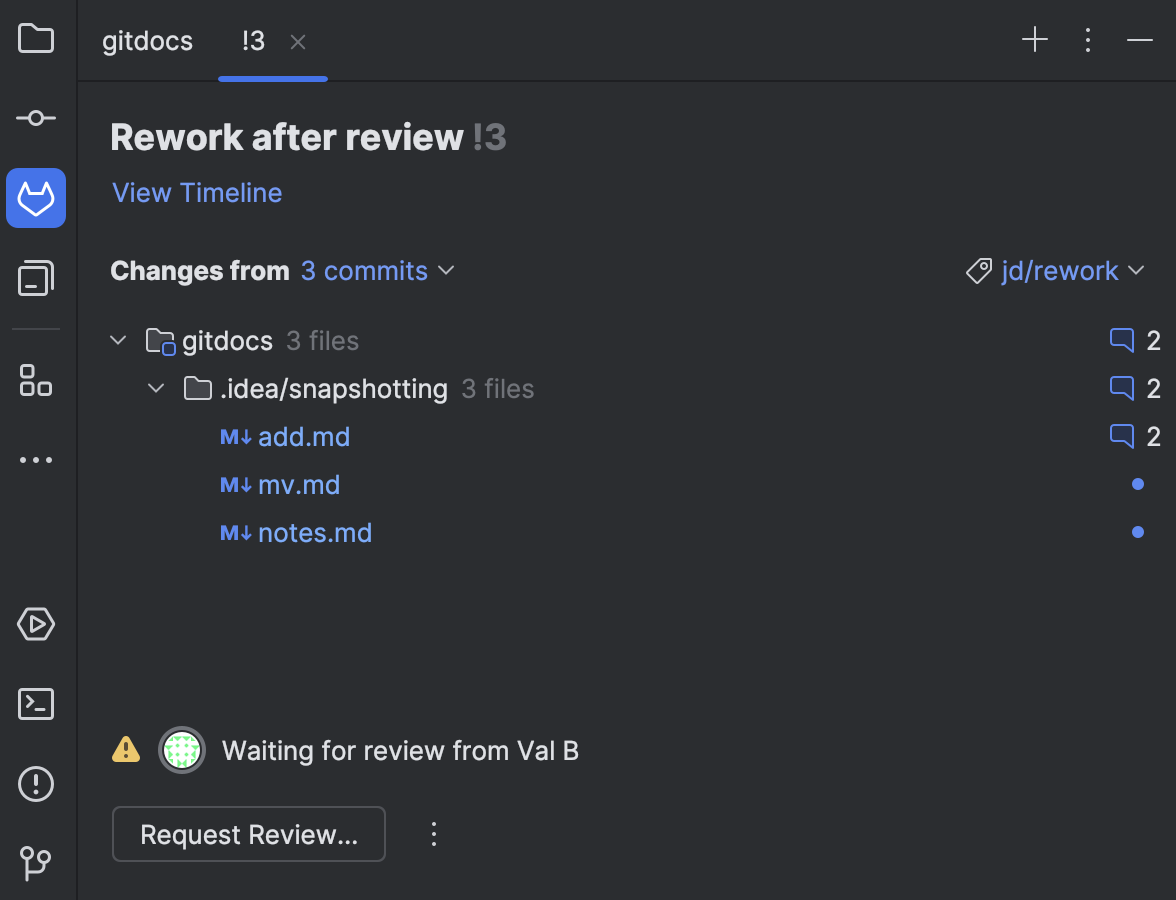Open the Services tool window
This screenshot has height=900, width=1176.
tap(35, 623)
